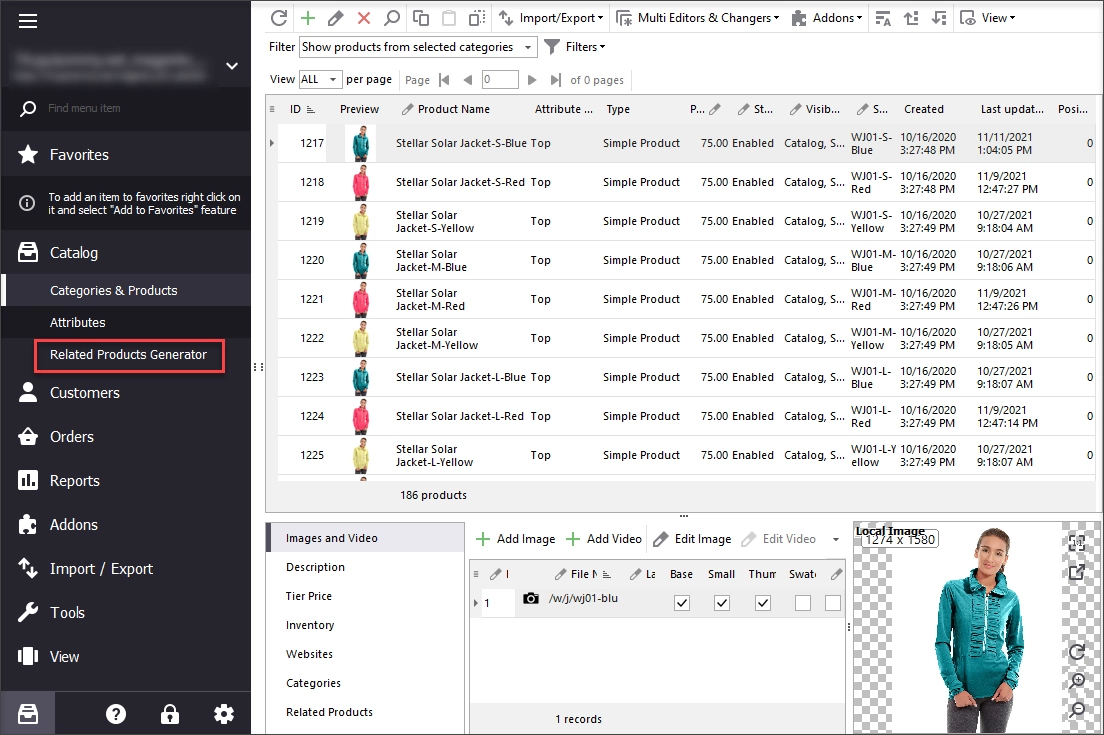Expand more image toolbar options arrow
The image size is (1104, 735).
(836, 539)
